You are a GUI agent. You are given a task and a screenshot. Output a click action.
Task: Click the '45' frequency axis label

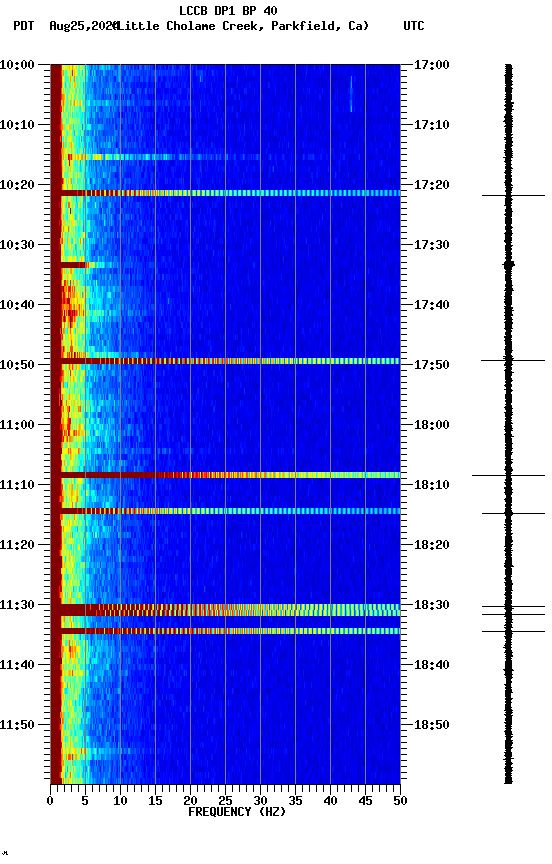[365, 801]
